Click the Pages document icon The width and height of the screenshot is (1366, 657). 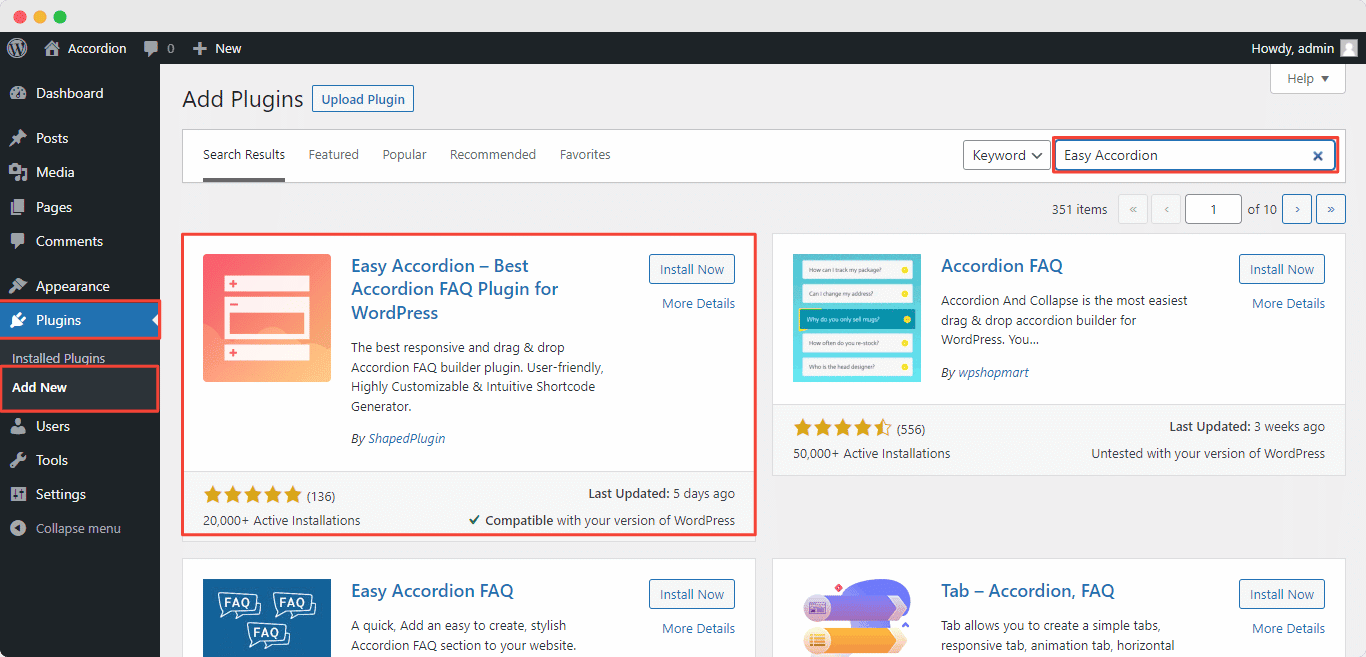pos(22,207)
